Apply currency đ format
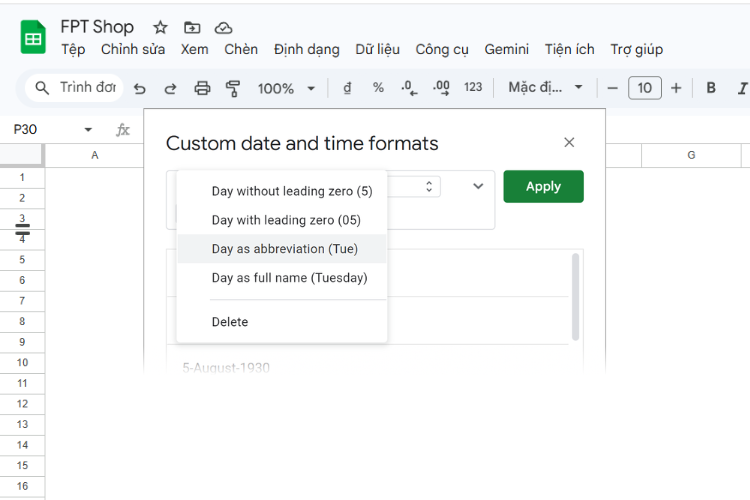This screenshot has height=500, width=750. pyautogui.click(x=347, y=88)
